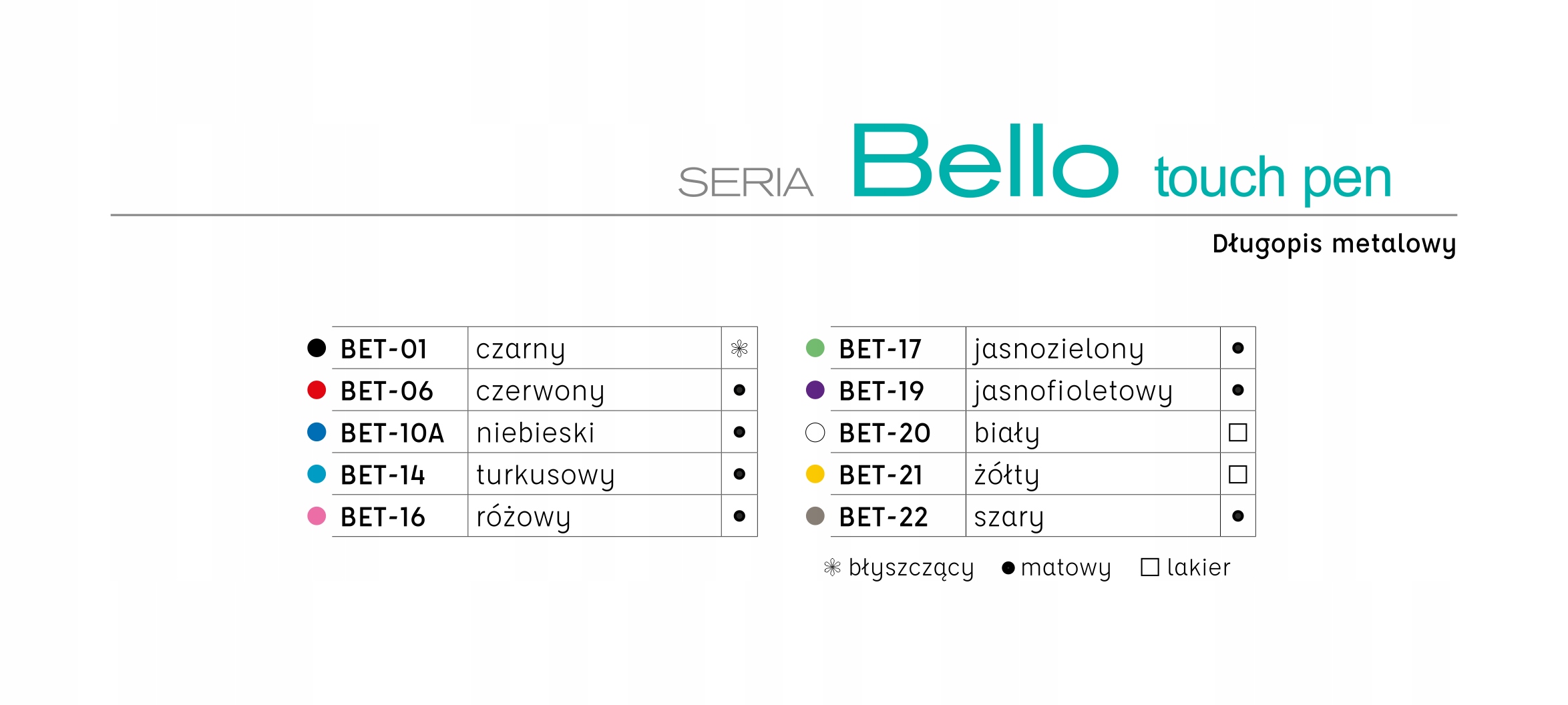Click the jasnofioletowy color name
1568x705 pixels.
1073,392
